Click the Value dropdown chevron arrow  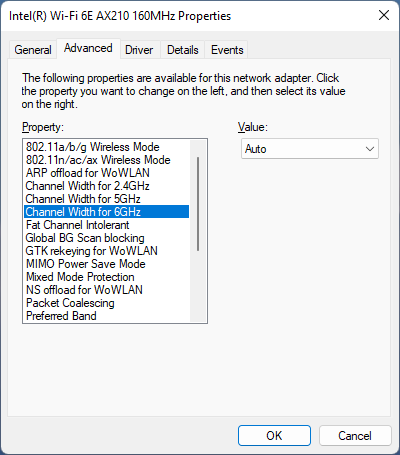click(370, 149)
